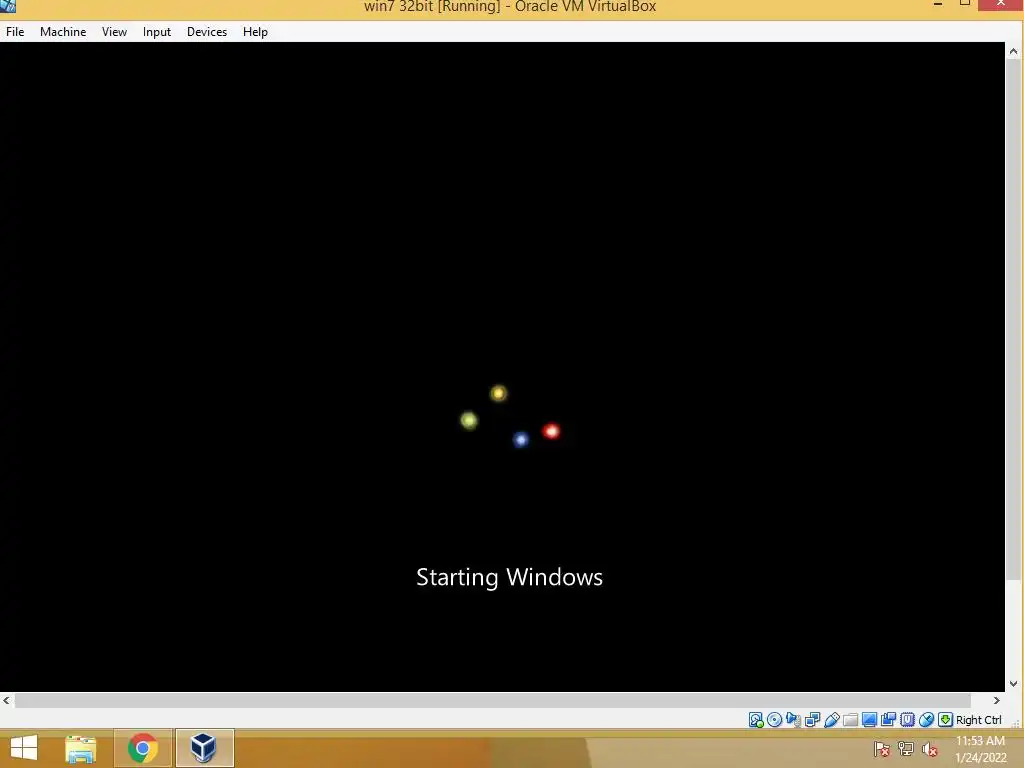Open the Windows Start button

pyautogui.click(x=24, y=748)
